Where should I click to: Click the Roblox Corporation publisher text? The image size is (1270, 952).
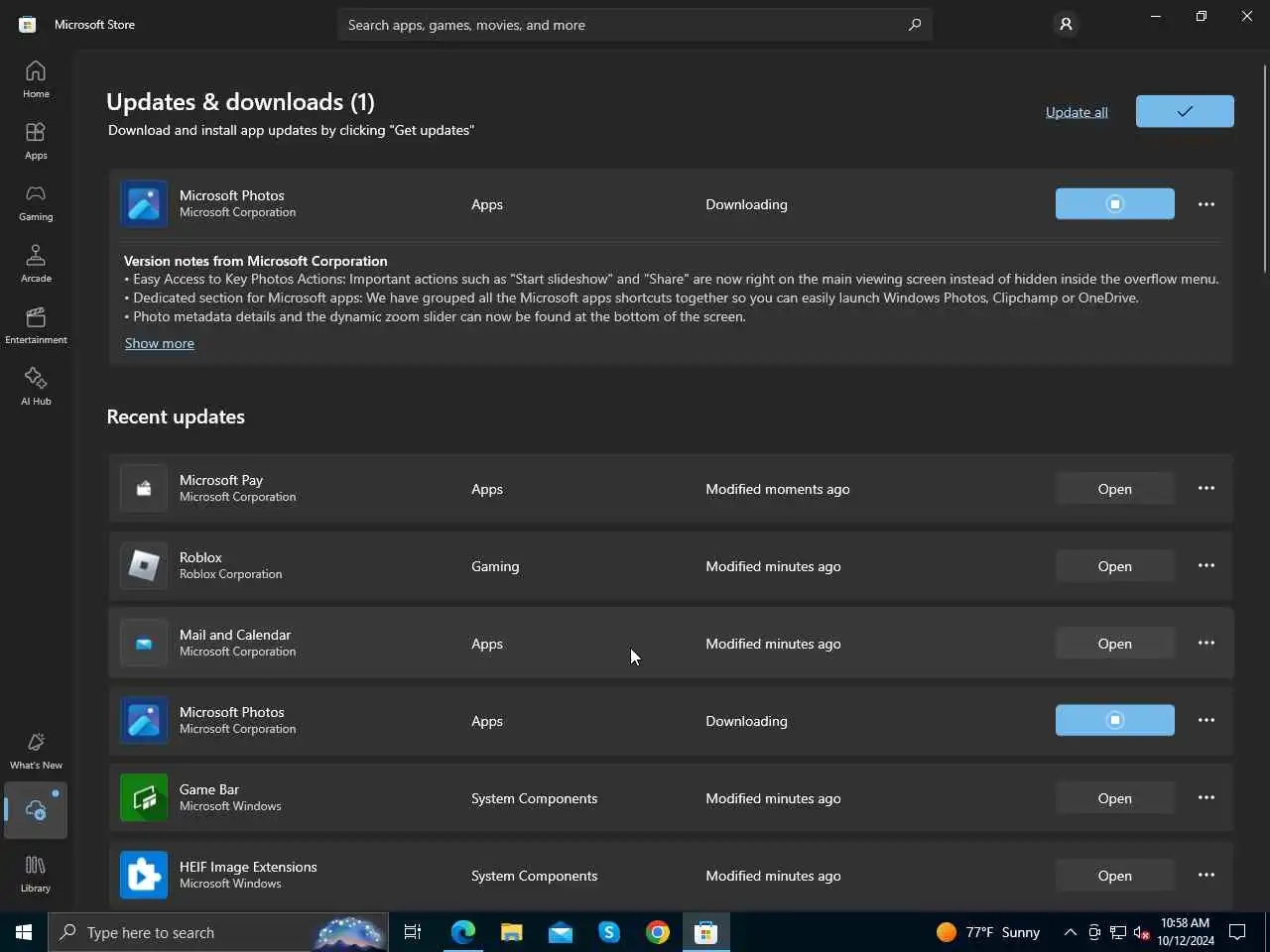tap(230, 574)
